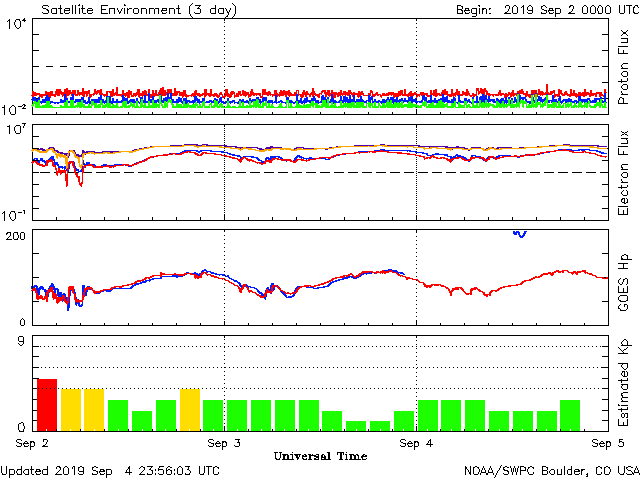The width and height of the screenshot is (640, 480).
Task: Click the "Estimated Kp" axis label
Action: tap(623, 383)
